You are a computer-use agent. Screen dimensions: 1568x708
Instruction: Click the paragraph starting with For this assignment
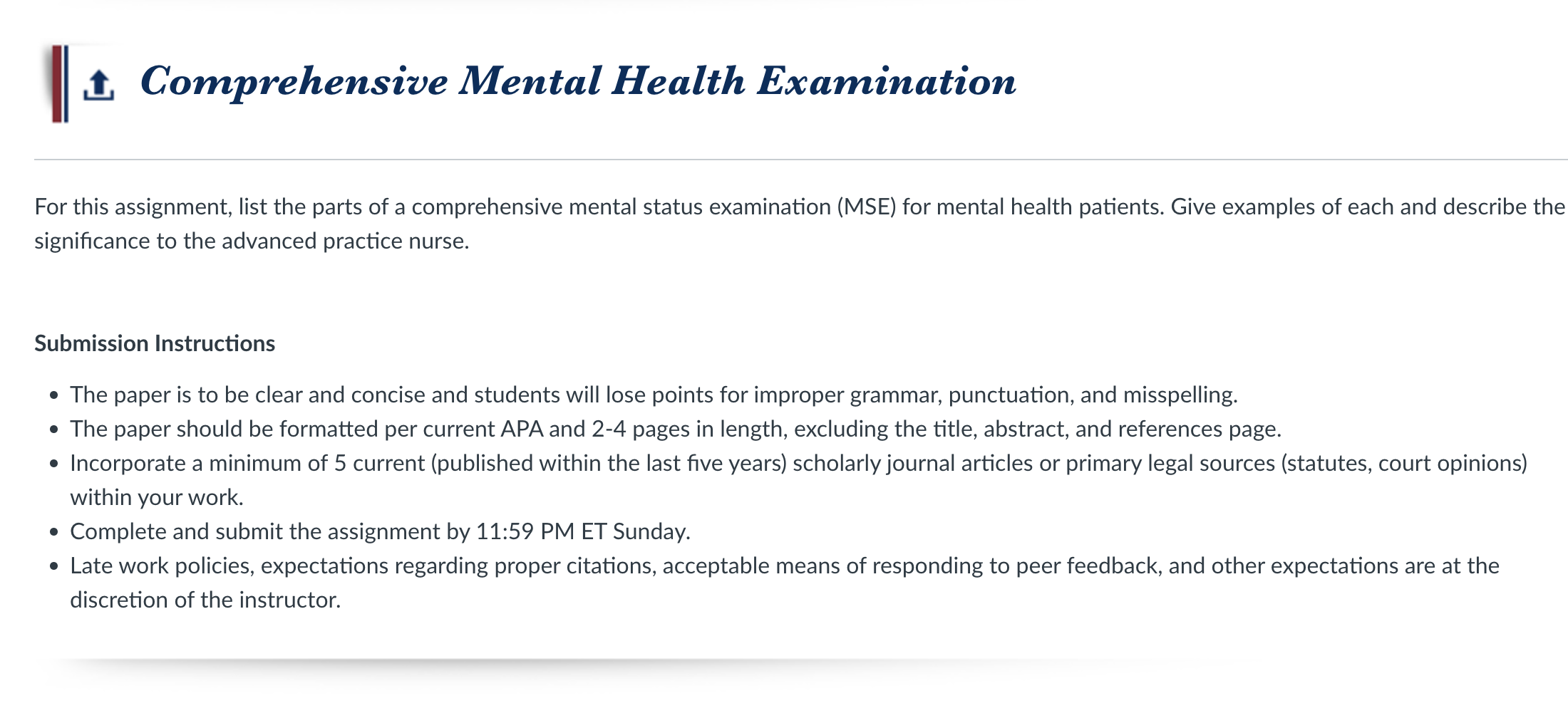click(x=800, y=224)
